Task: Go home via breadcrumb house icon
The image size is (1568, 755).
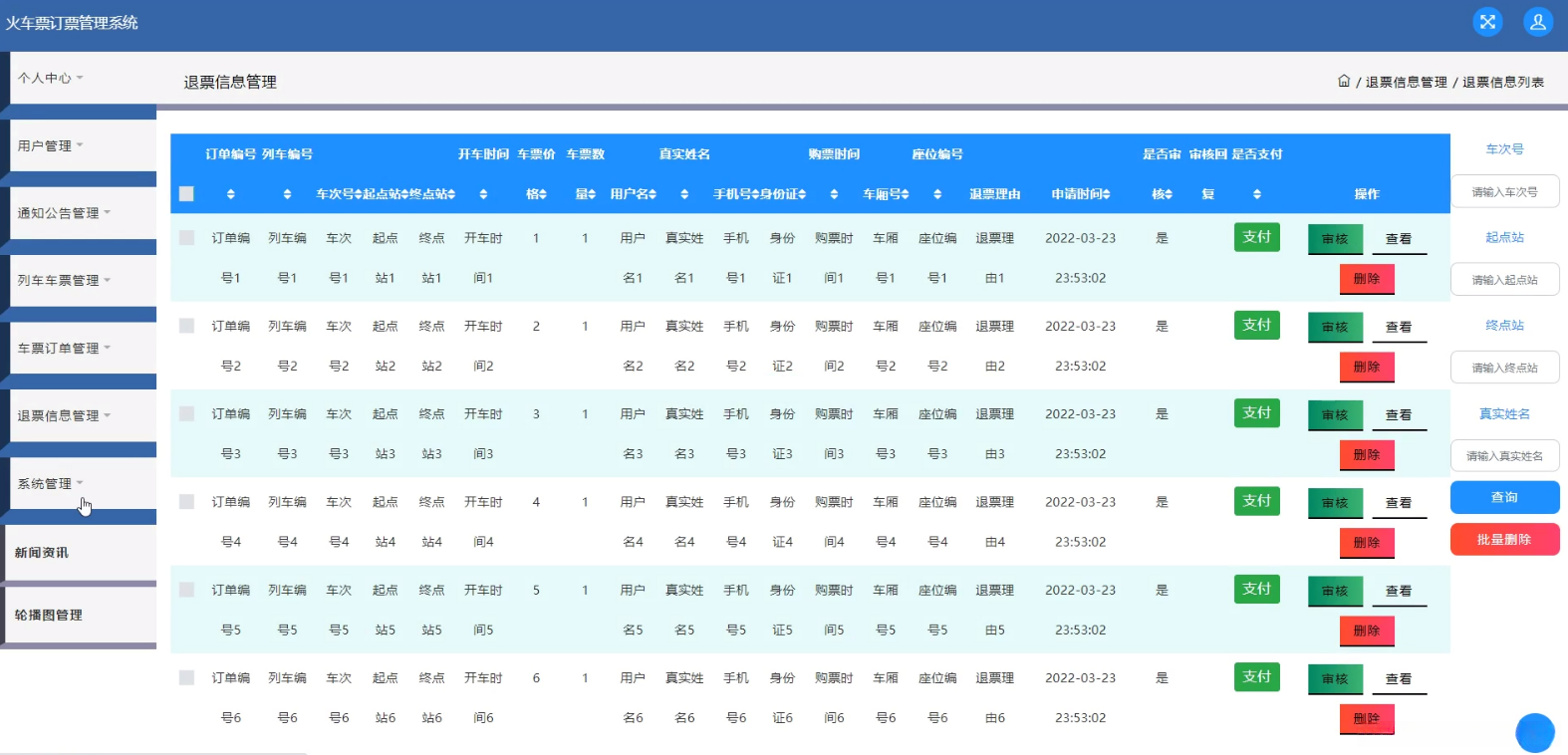Action: point(1344,82)
